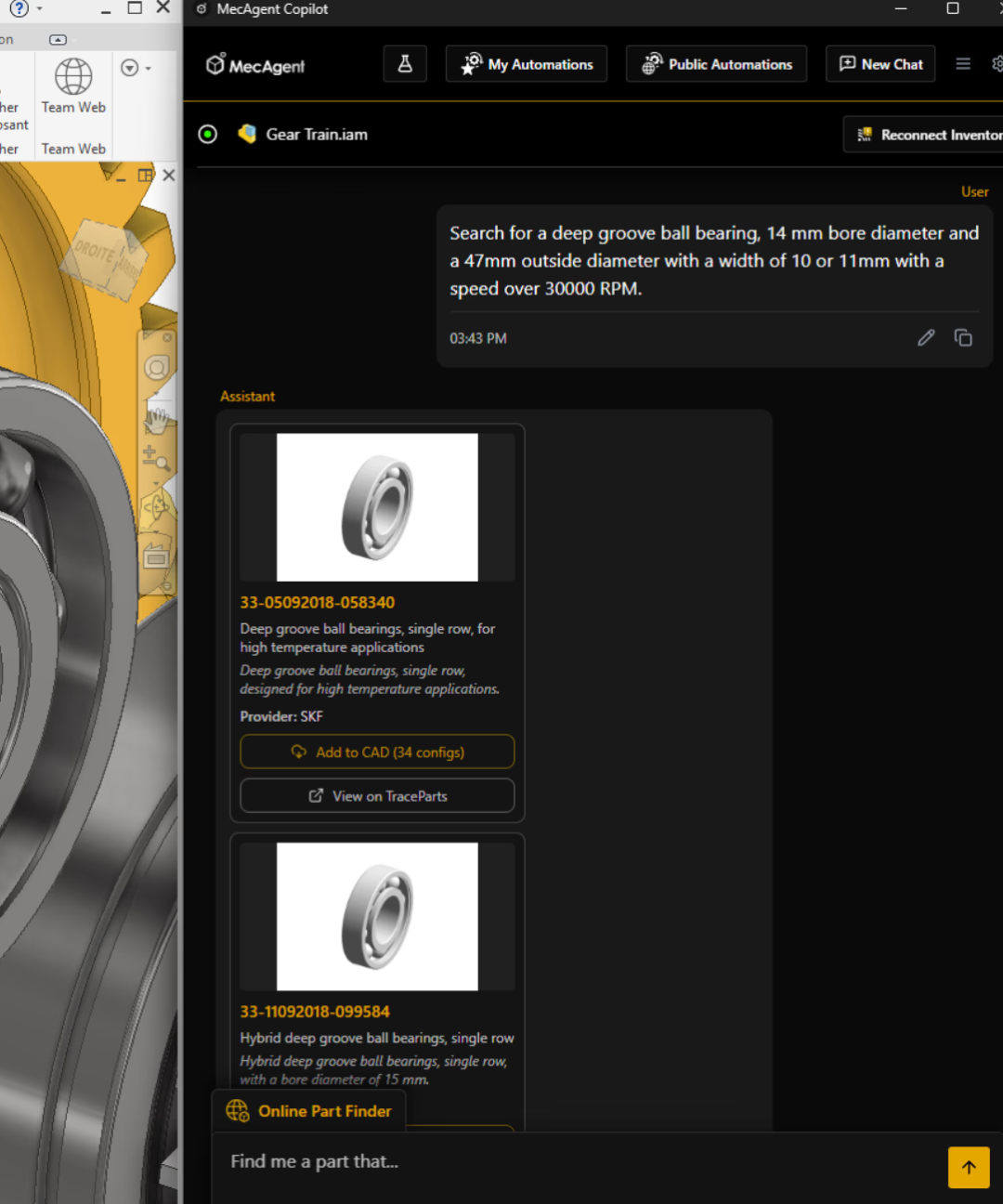Click Add to CAD (34 configs)

click(377, 752)
